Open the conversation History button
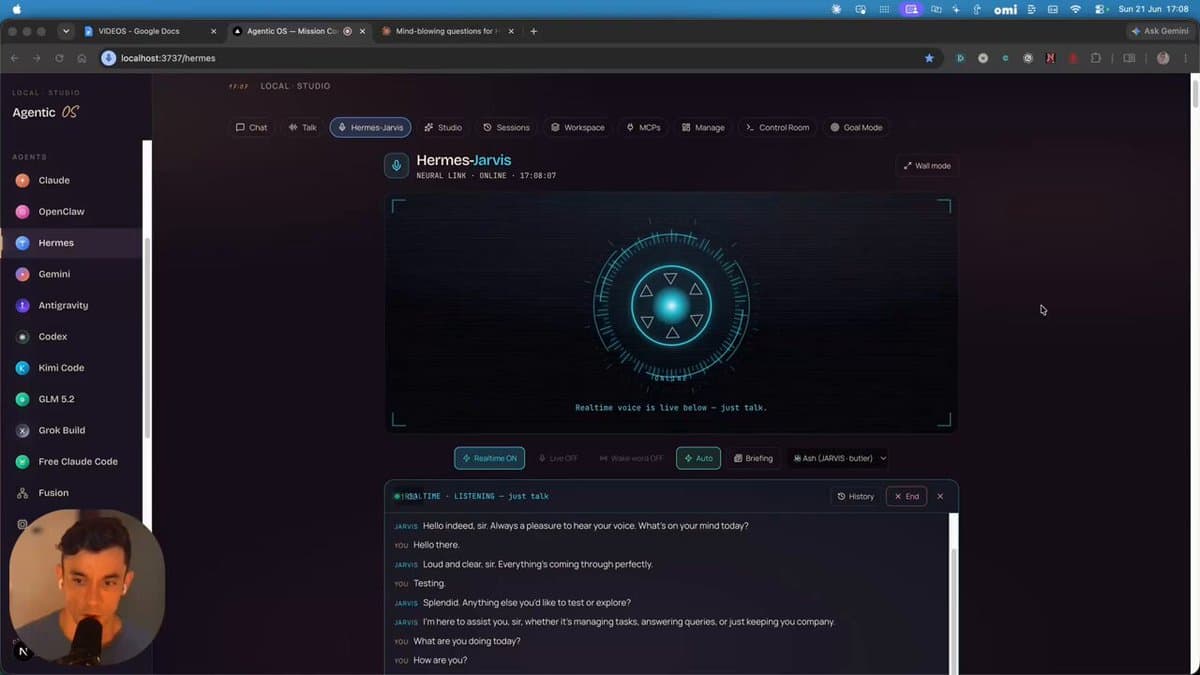Viewport: 1200px width, 675px height. tap(855, 496)
